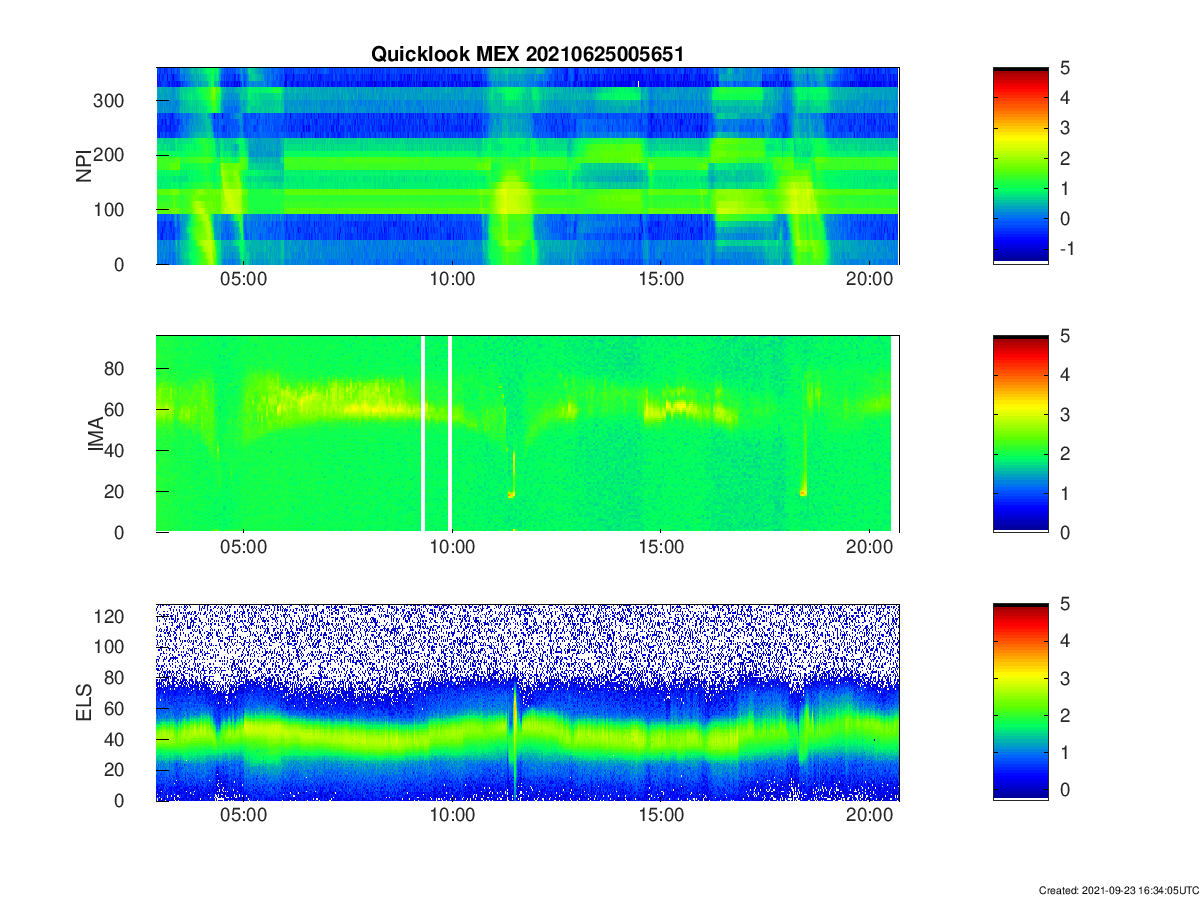
Task: Click the 15:00 tick under the ELS panel
Action: pos(661,817)
